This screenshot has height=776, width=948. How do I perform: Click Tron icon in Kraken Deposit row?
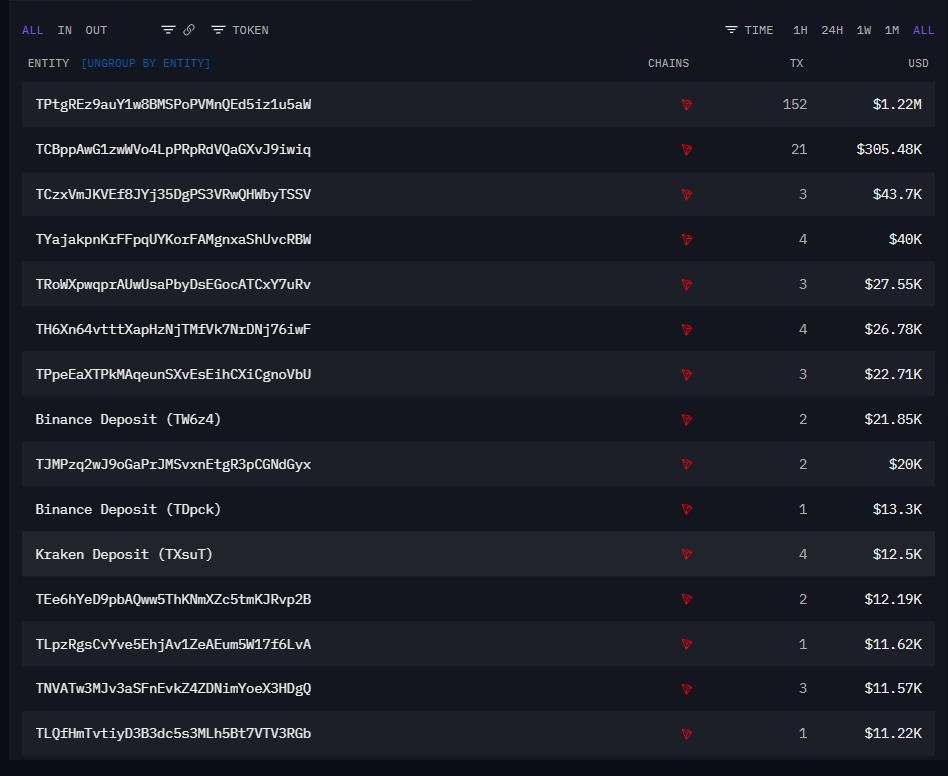686,554
